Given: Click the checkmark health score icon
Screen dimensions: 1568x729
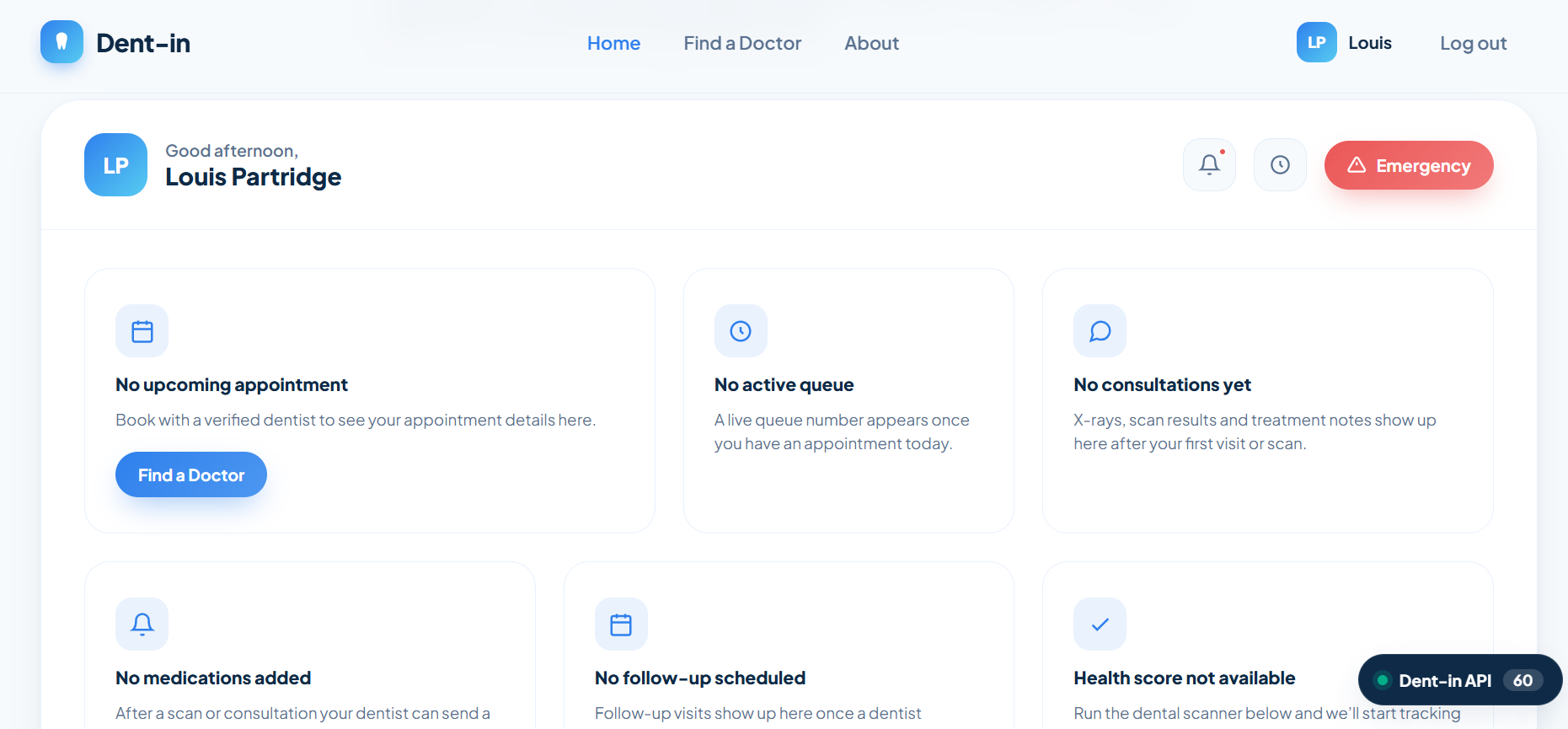Looking at the screenshot, I should tap(1100, 624).
